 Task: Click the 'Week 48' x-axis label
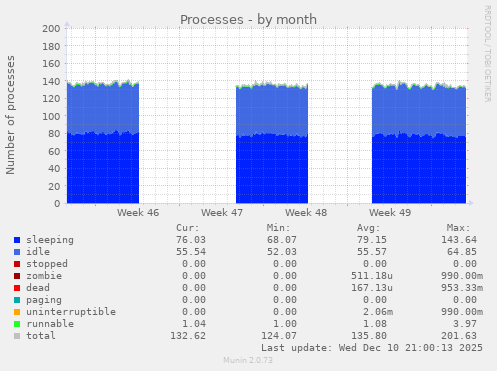[306, 213]
